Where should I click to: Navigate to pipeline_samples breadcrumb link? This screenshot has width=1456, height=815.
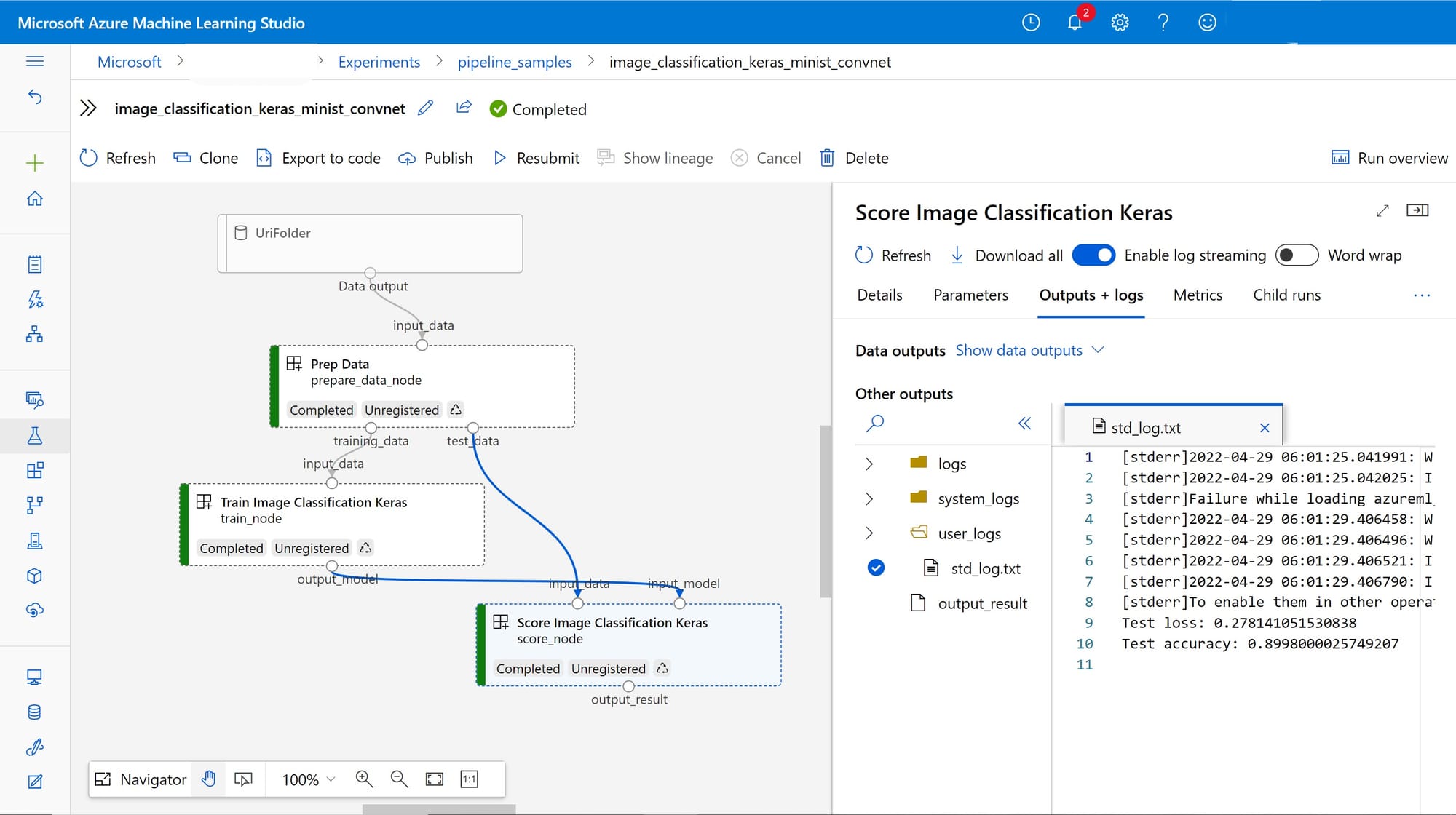click(515, 62)
